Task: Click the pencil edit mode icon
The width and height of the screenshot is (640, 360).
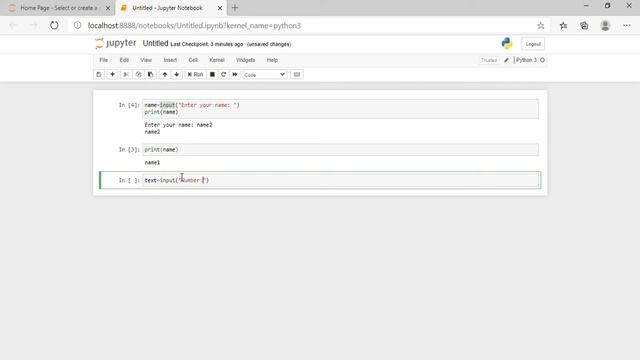Action: tap(507, 60)
